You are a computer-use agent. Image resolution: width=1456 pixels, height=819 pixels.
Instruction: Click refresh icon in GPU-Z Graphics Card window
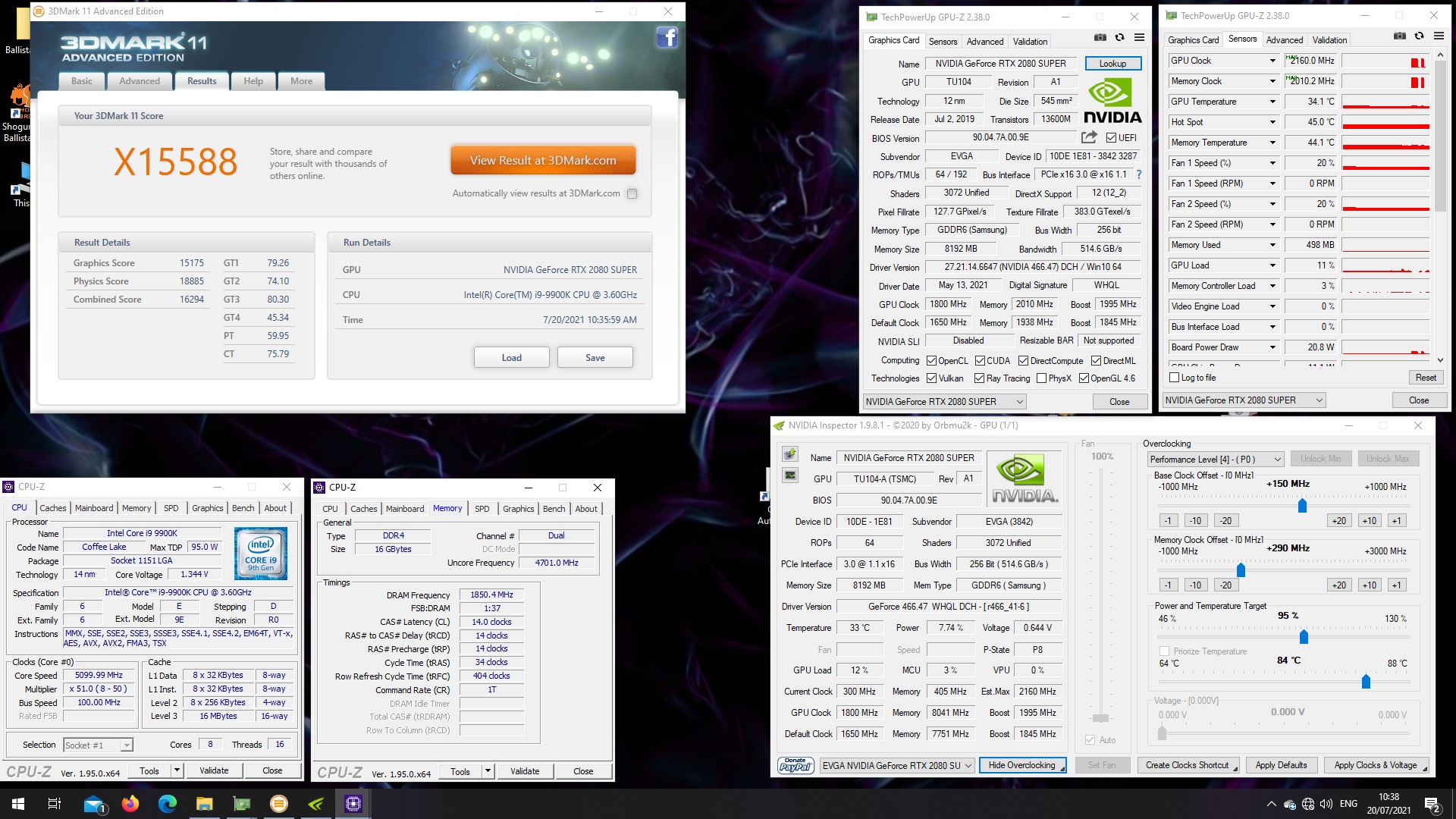1119,37
